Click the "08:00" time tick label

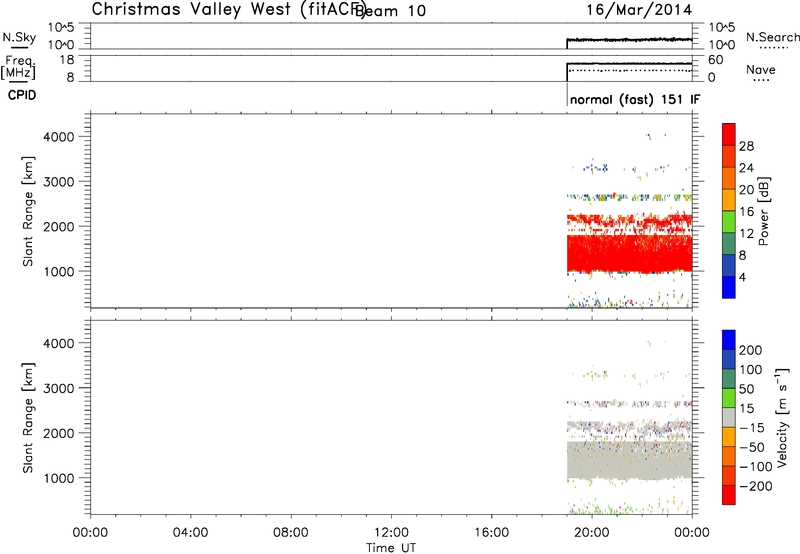click(291, 533)
